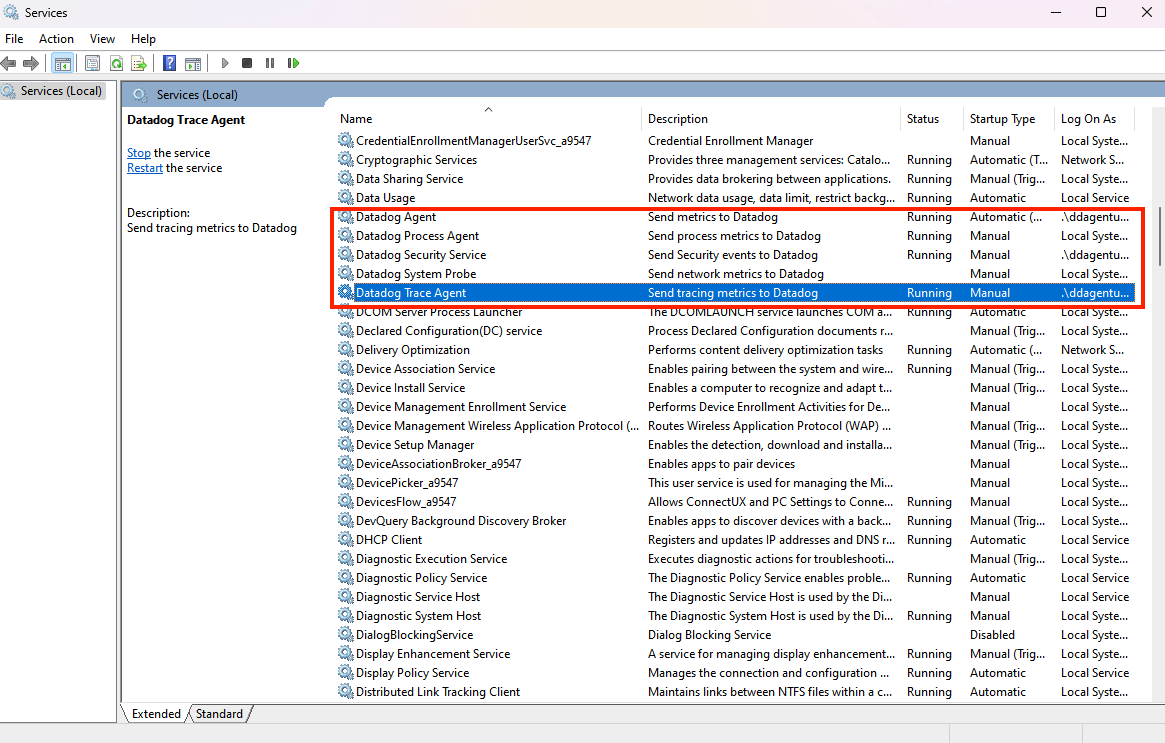This screenshot has width=1165, height=743.
Task: Click the Start Service play icon
Action: (x=225, y=63)
